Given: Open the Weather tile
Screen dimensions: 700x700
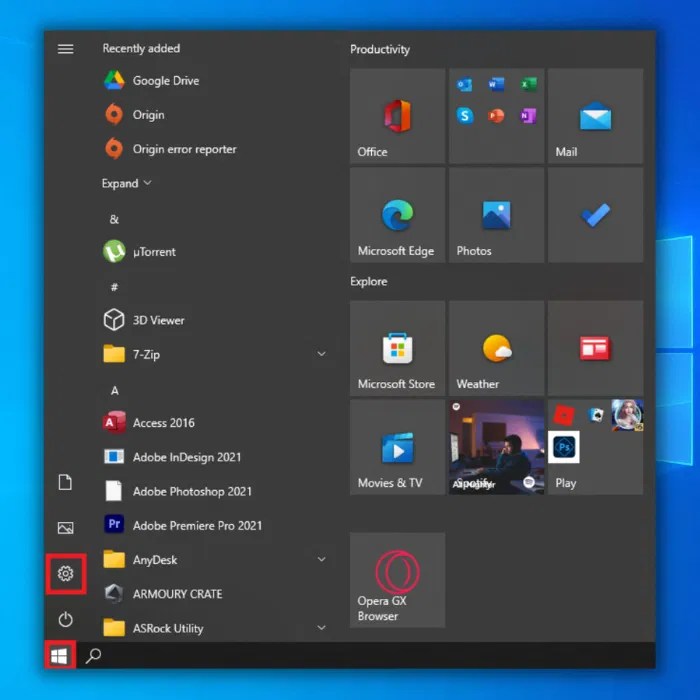Looking at the screenshot, I should coord(496,348).
